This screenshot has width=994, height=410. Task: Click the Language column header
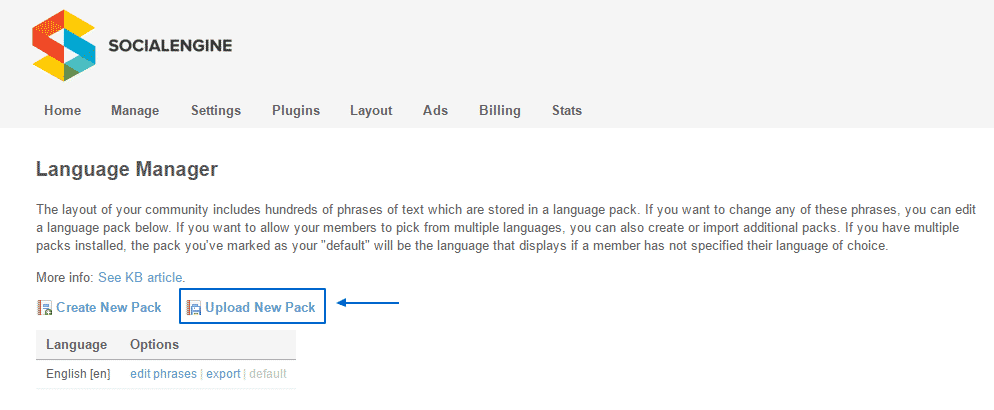coord(76,345)
